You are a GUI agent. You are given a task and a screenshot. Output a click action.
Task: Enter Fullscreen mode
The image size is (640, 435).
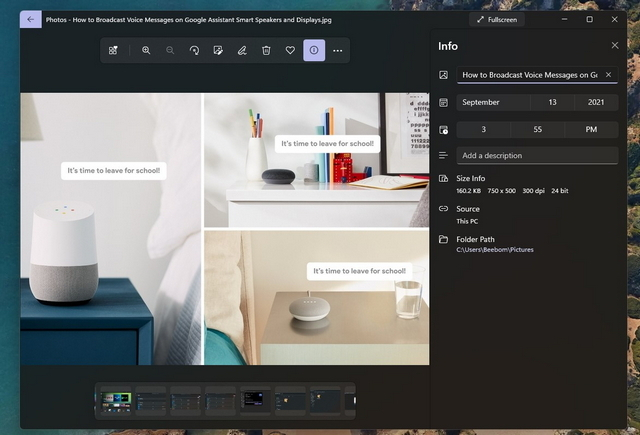497,20
